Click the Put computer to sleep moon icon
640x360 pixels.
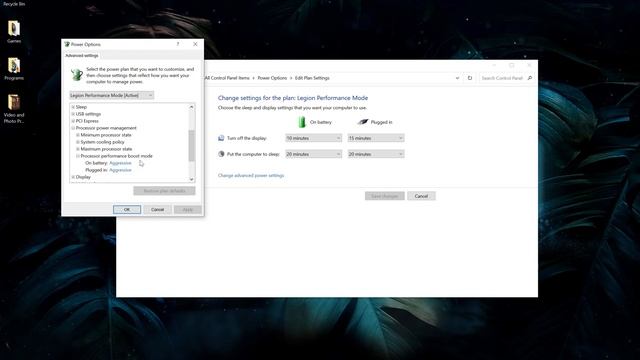coord(221,154)
